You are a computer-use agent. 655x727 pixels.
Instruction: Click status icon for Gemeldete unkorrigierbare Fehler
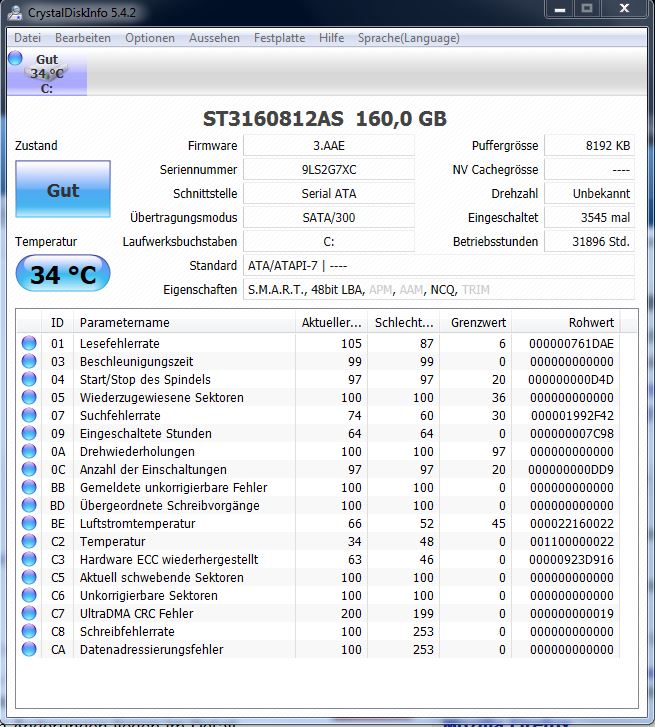pyautogui.click(x=29, y=487)
